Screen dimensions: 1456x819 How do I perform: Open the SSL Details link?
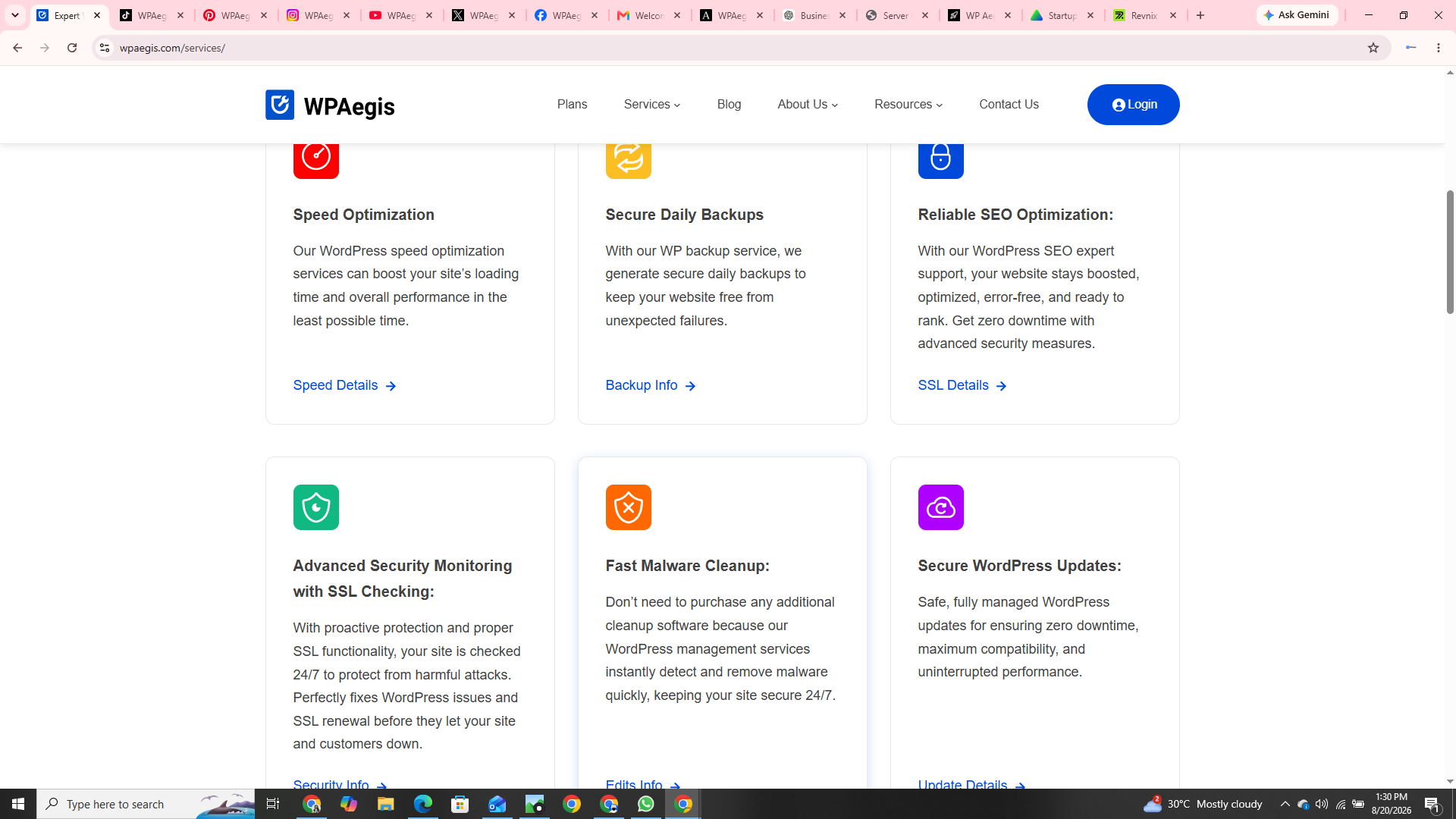(x=962, y=385)
